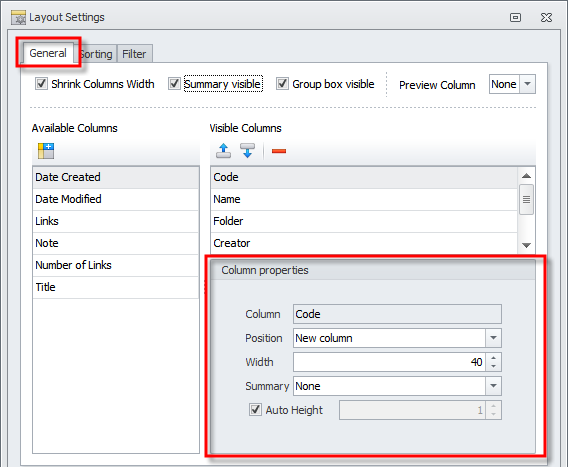The height and width of the screenshot is (467, 568).
Task: Open the Preview Column dropdown
Action: [x=527, y=84]
